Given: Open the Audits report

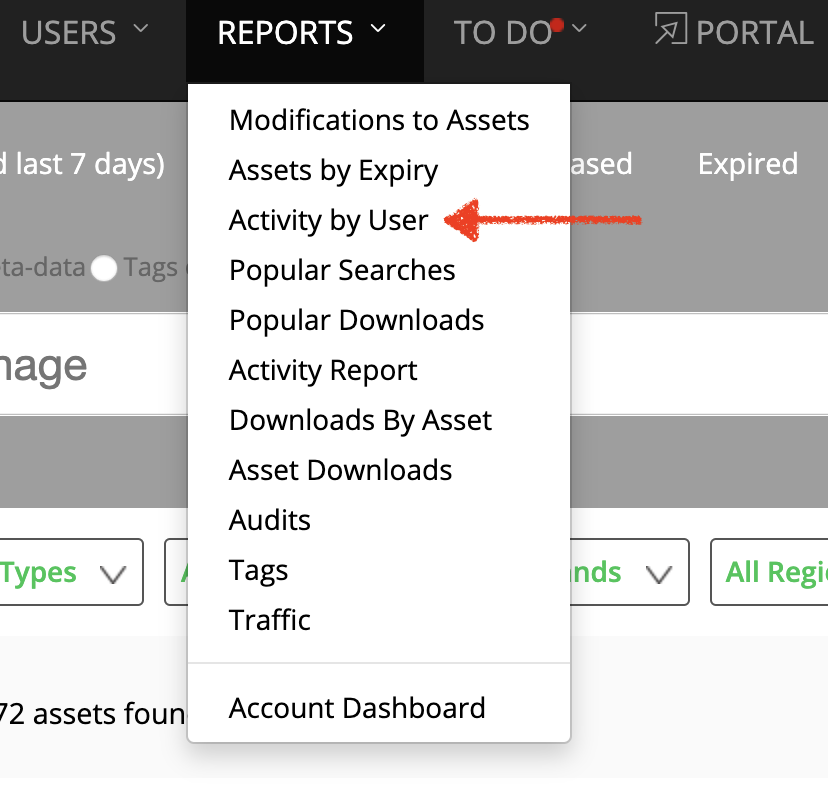Looking at the screenshot, I should 269,521.
